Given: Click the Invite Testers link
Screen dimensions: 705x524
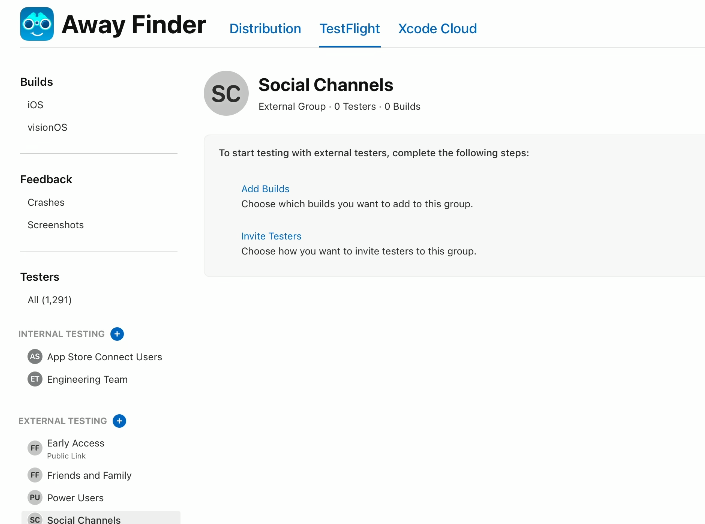Looking at the screenshot, I should [x=271, y=236].
